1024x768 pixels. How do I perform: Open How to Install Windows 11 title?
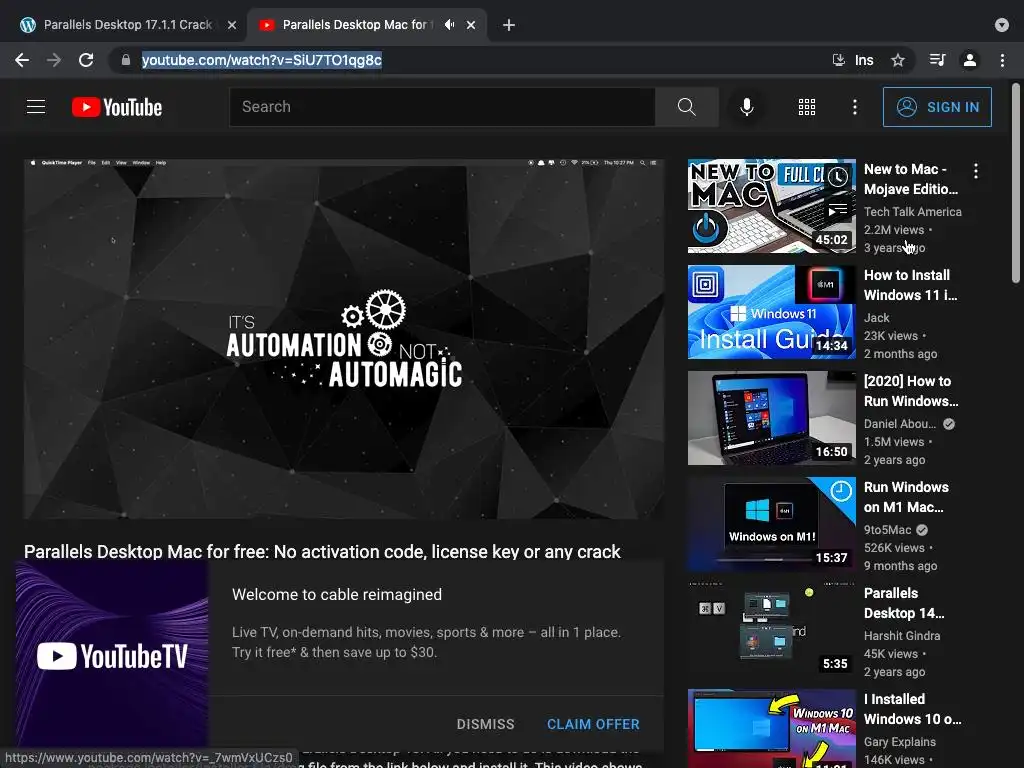(x=910, y=285)
